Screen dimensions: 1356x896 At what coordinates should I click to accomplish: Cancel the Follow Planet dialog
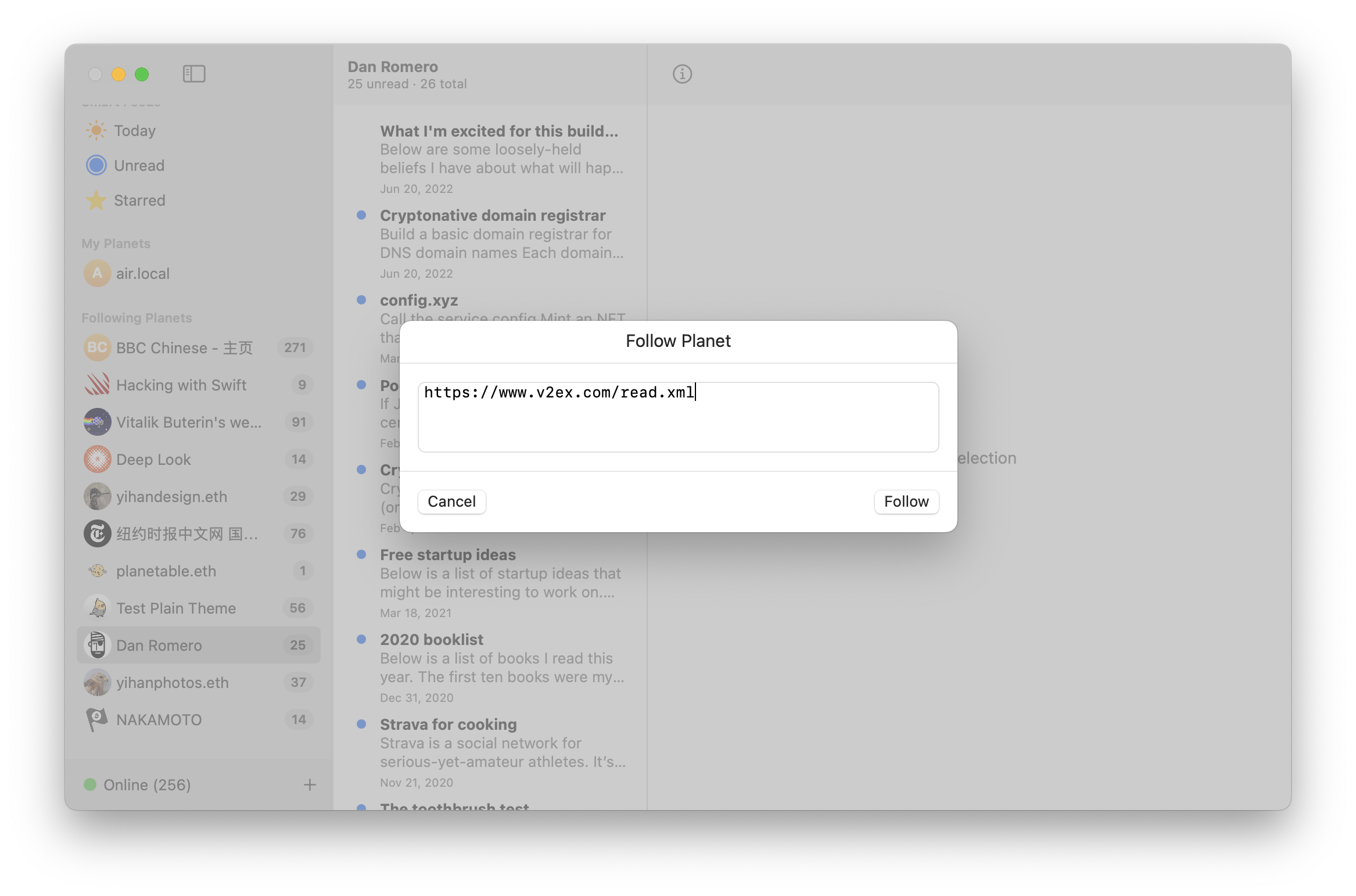[x=451, y=501]
